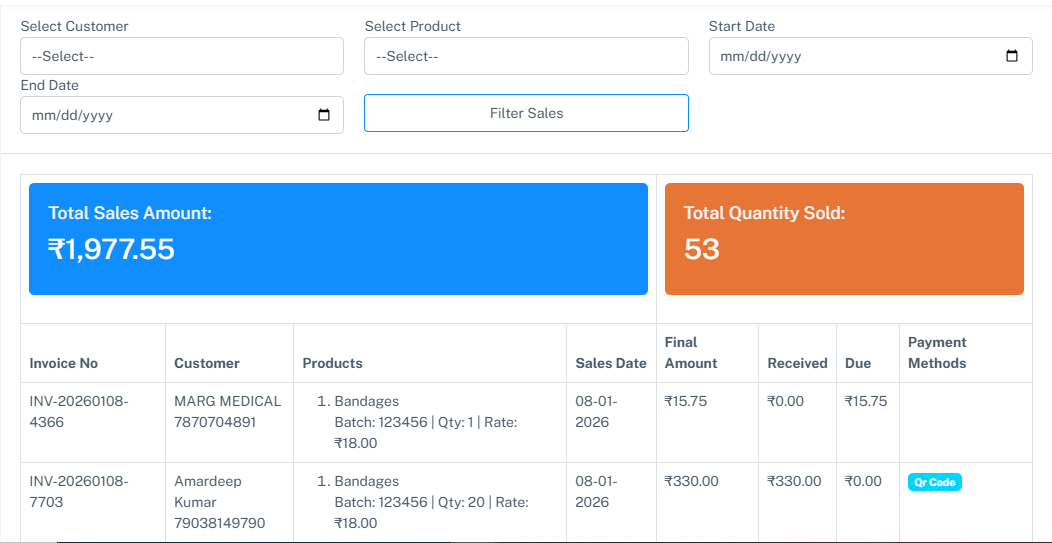Image resolution: width=1052 pixels, height=543 pixels.
Task: Expand the Select Customer dropdown
Action: pos(182,56)
